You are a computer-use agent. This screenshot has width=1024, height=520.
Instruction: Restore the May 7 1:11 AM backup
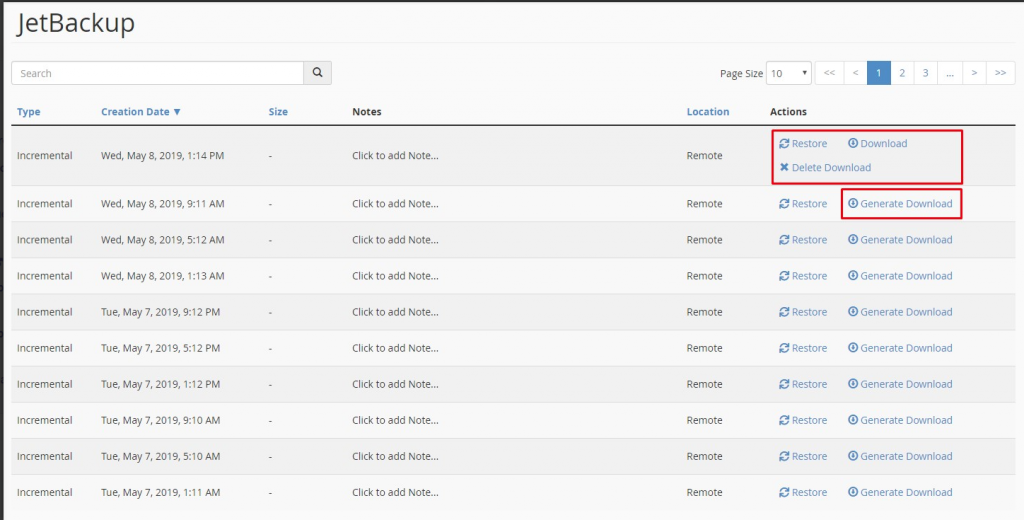tap(803, 493)
